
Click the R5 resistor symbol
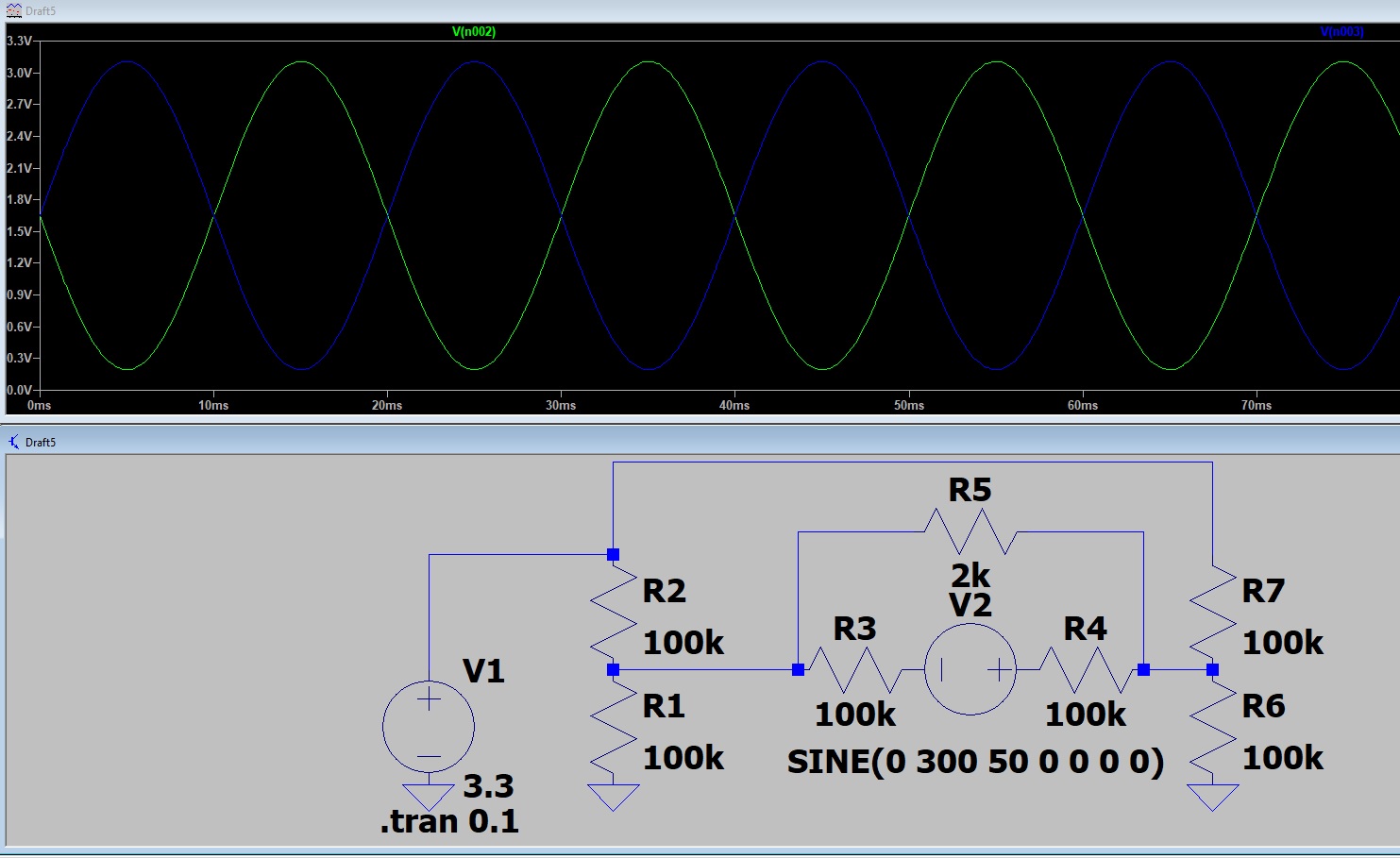pos(970,533)
